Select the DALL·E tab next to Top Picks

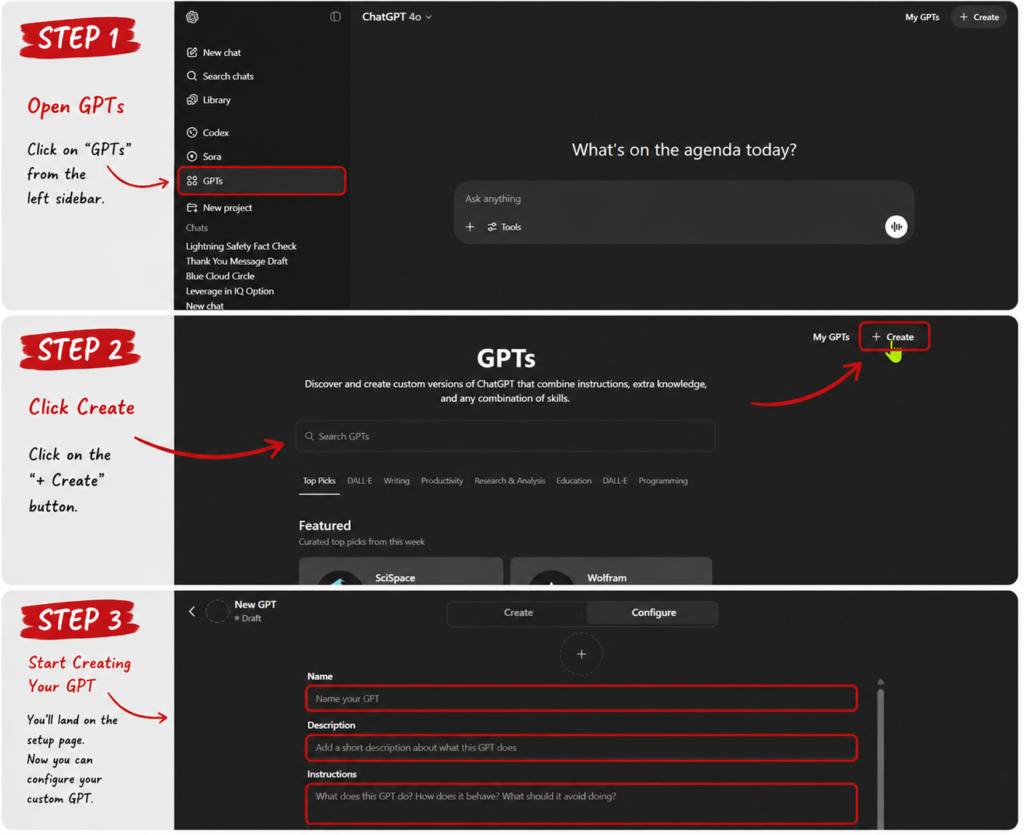(x=359, y=481)
